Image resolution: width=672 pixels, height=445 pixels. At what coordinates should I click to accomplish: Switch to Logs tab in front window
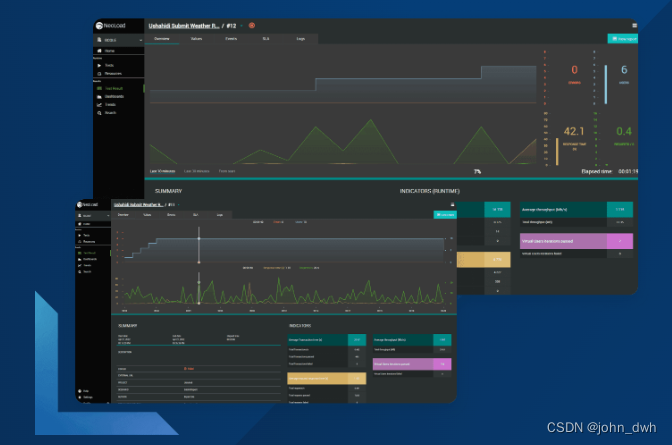click(x=220, y=215)
